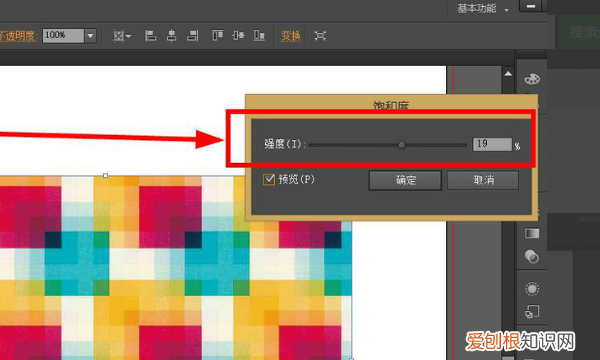
Task: Click the isolate selected object icon
Action: click(320, 36)
